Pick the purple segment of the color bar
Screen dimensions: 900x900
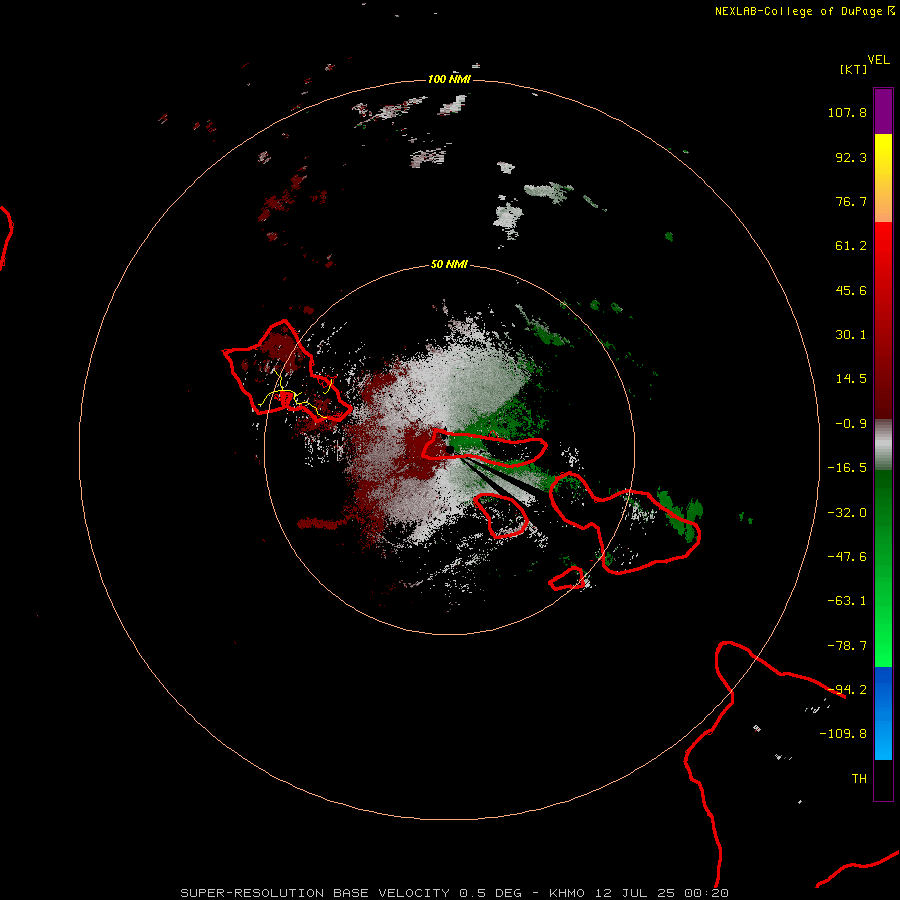point(883,111)
